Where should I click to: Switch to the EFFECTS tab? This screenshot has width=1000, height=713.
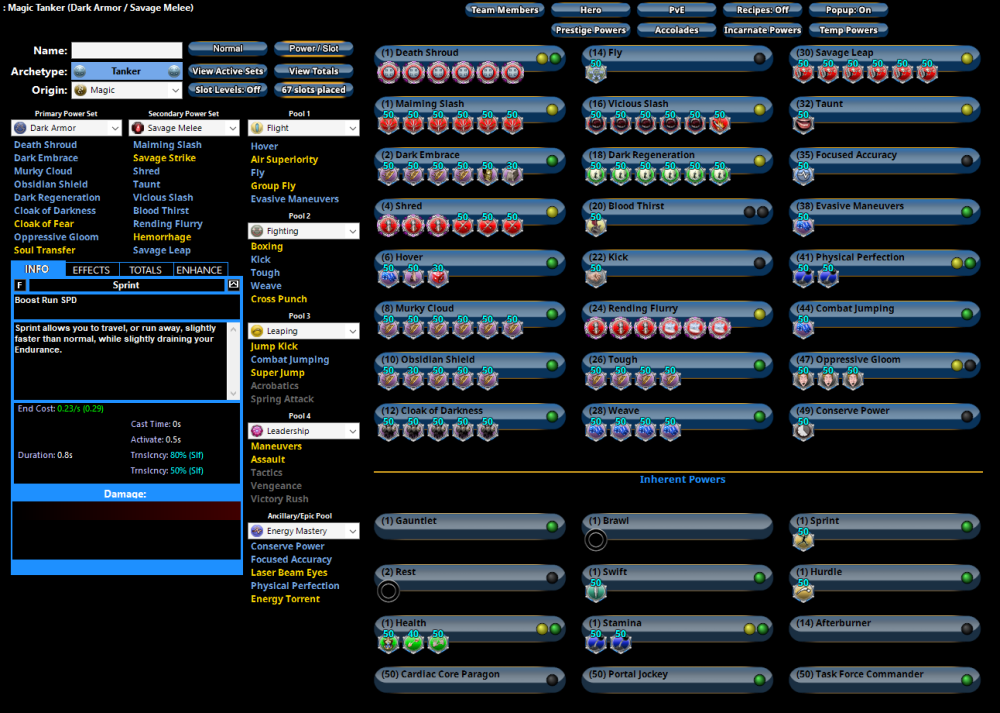[92, 270]
